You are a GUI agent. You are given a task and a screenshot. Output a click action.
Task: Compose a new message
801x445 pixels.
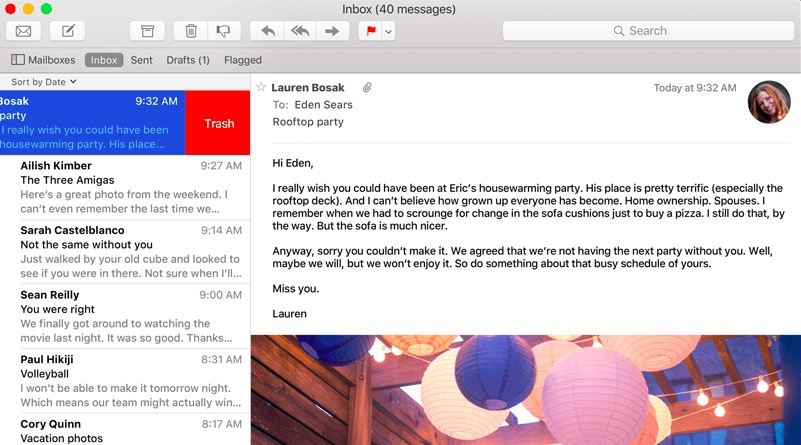(67, 31)
